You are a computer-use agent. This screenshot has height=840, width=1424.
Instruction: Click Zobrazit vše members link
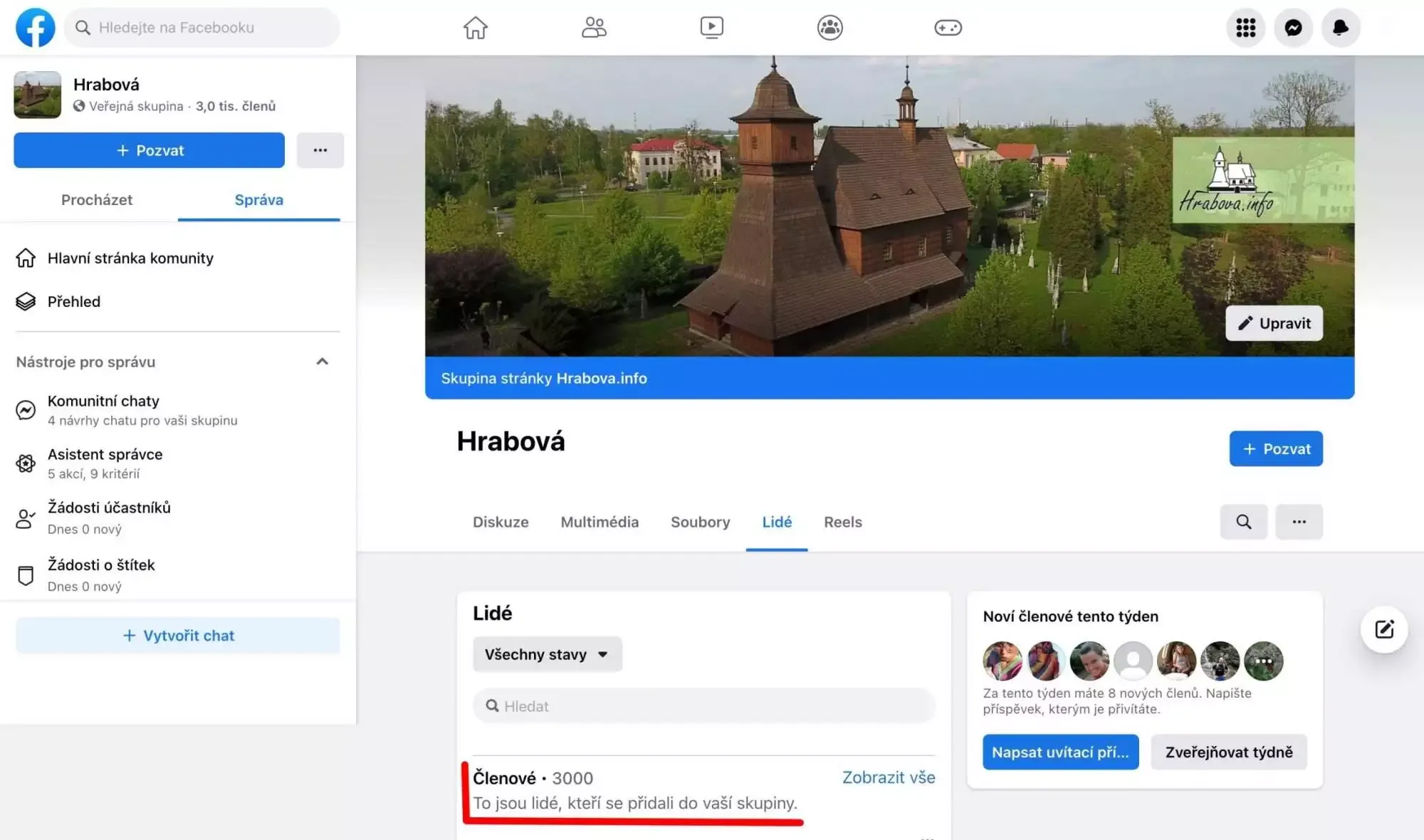coord(888,777)
